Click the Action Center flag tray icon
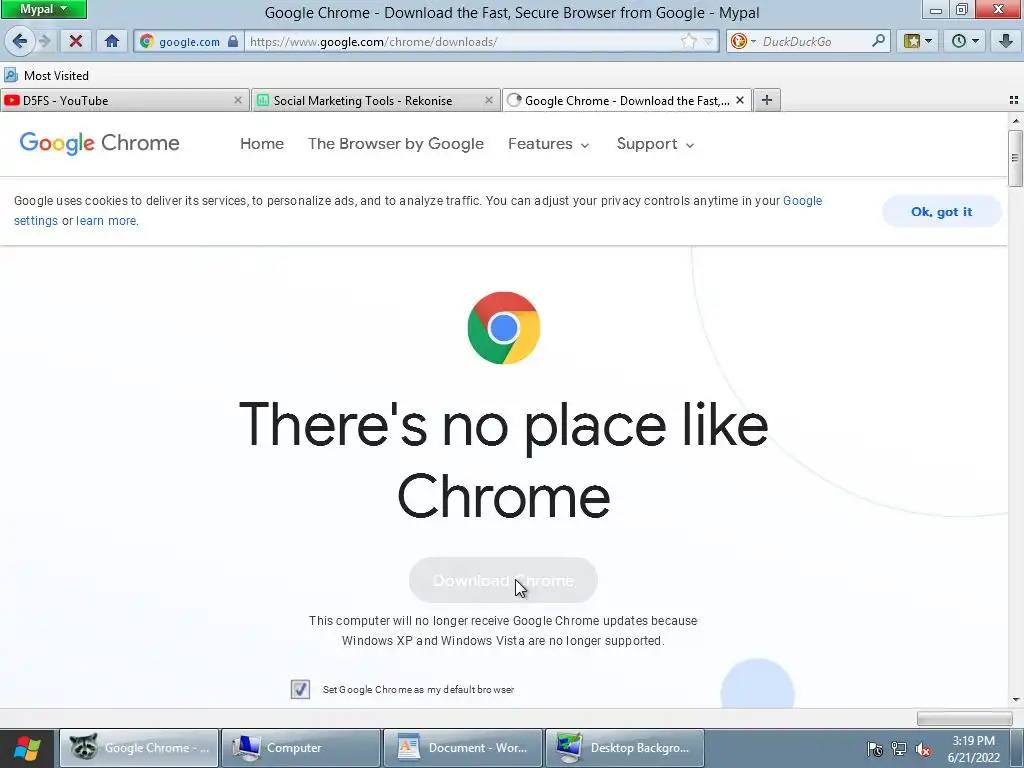This screenshot has width=1024, height=768. pos(874,749)
